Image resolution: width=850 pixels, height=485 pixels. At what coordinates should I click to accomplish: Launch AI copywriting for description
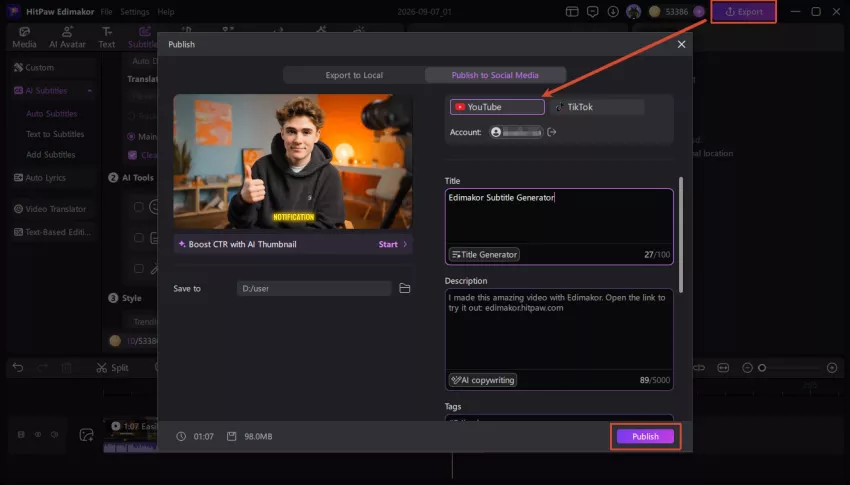pos(482,380)
